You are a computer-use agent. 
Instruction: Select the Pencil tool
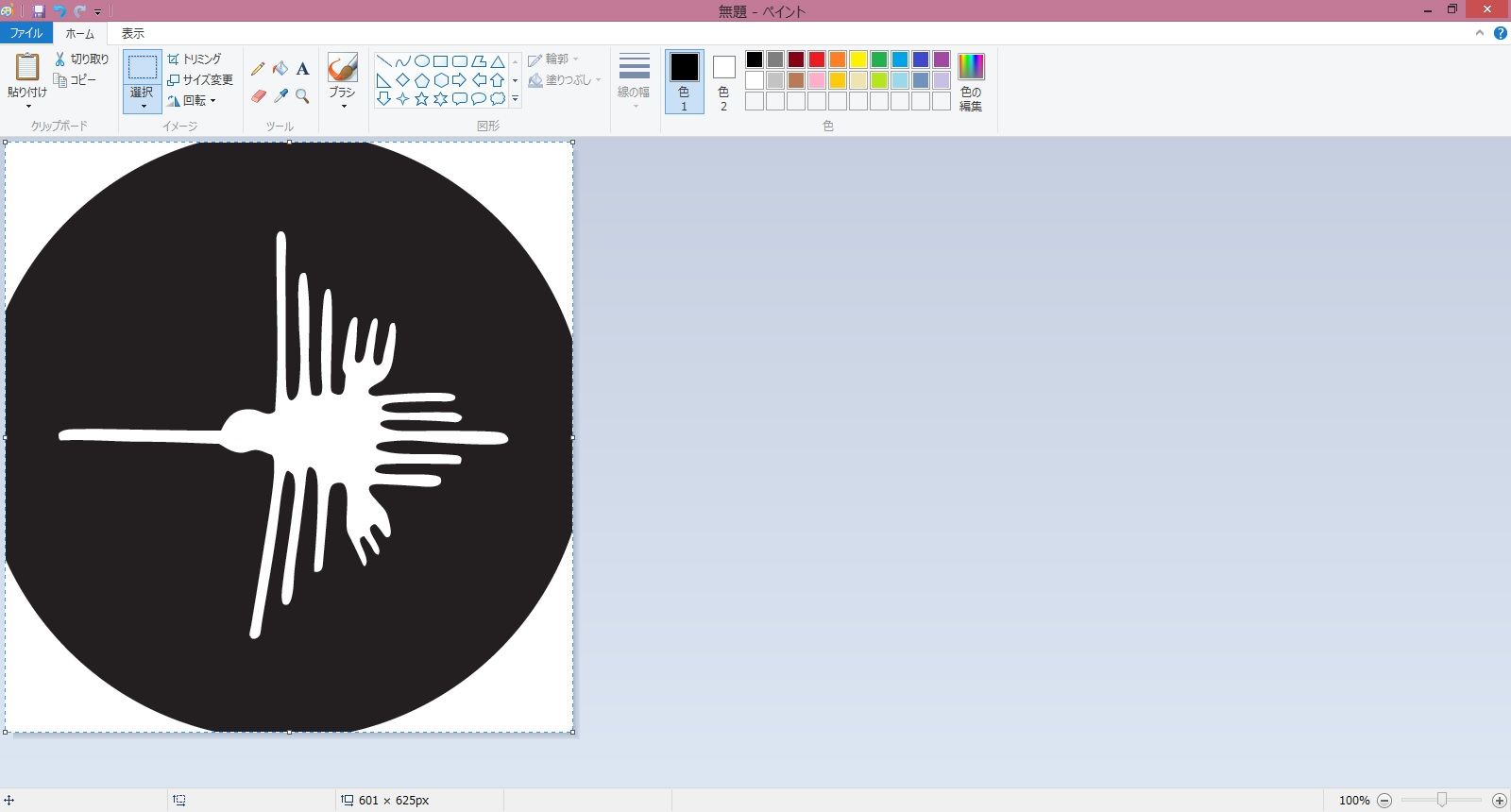pos(258,68)
